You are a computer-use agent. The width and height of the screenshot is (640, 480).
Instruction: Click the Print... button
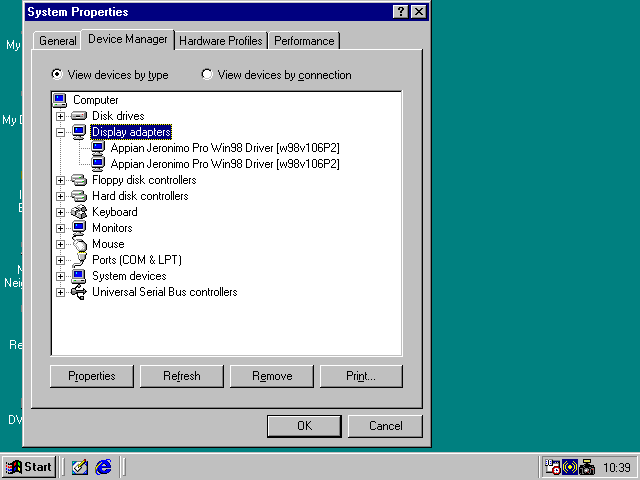pos(361,376)
